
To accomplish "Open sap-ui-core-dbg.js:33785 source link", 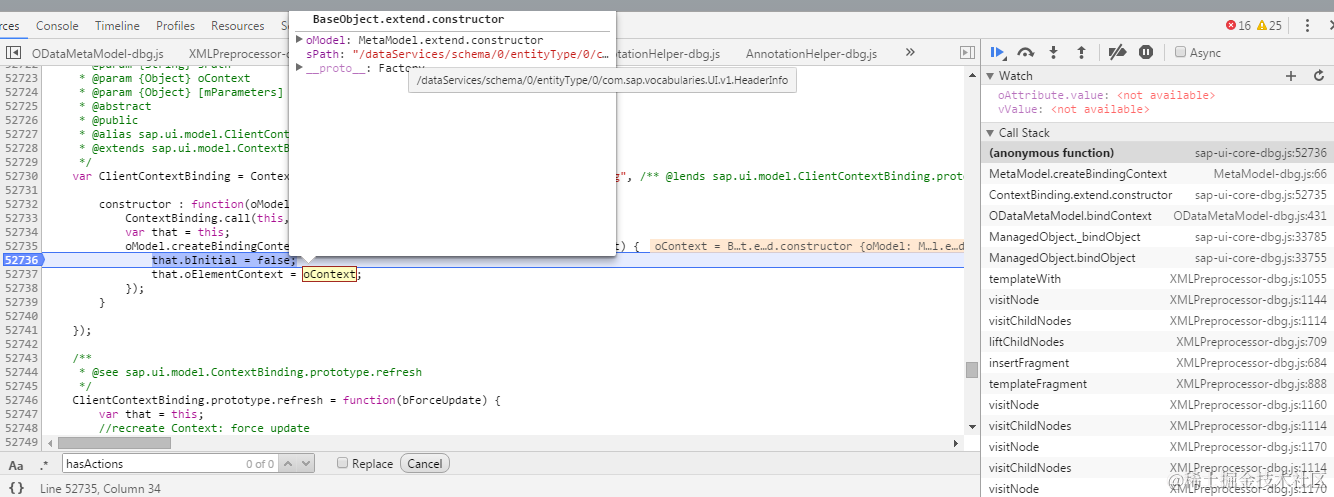I will [x=1261, y=237].
